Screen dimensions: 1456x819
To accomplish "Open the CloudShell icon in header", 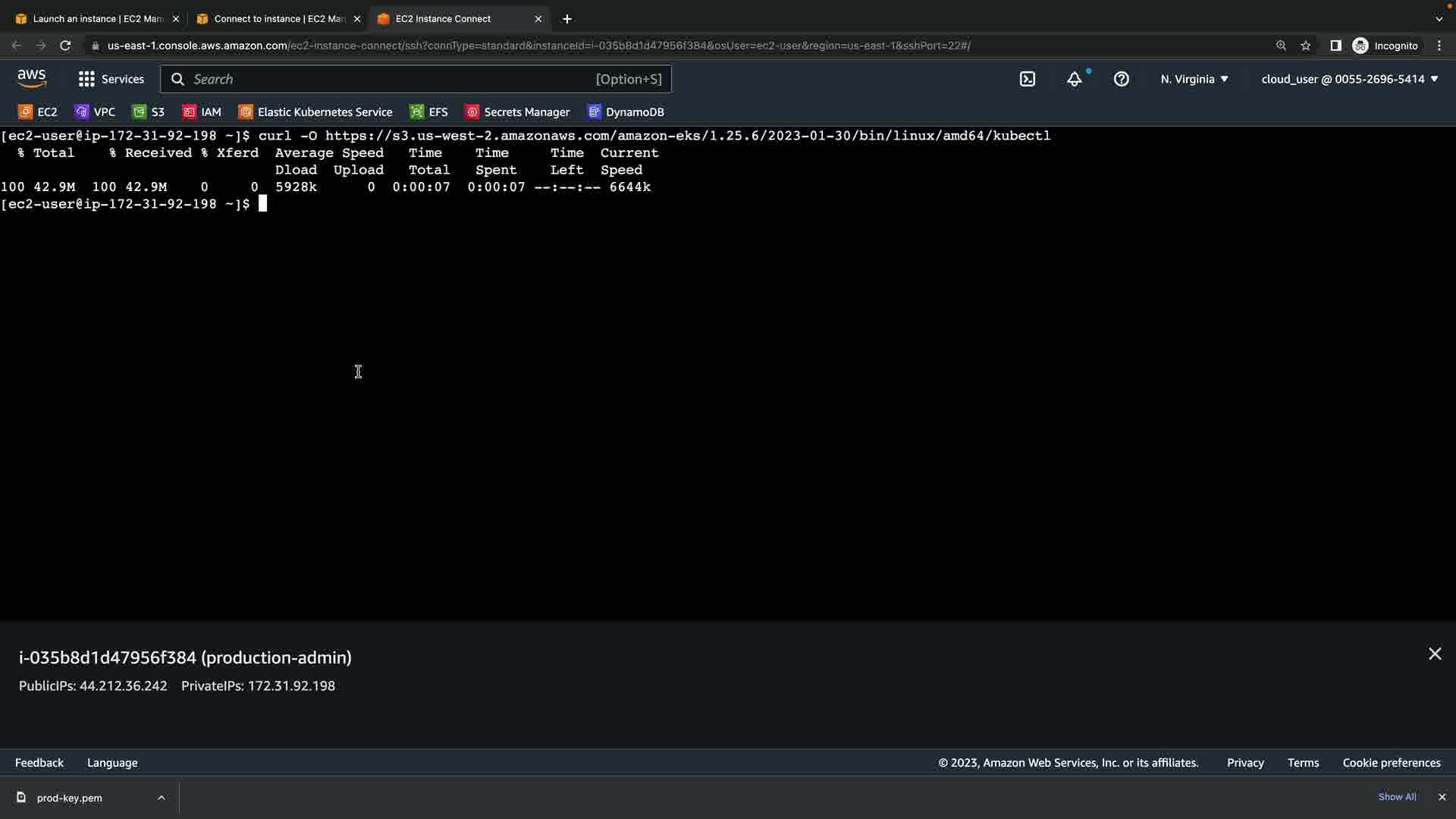I will coord(1028,79).
